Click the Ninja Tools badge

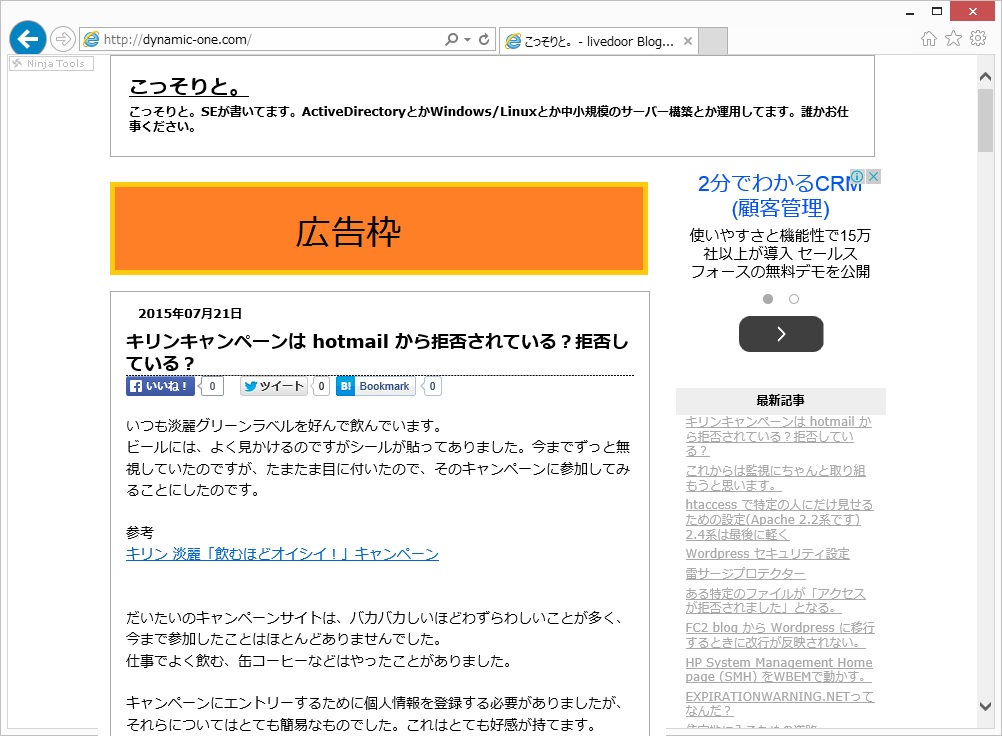[51, 63]
